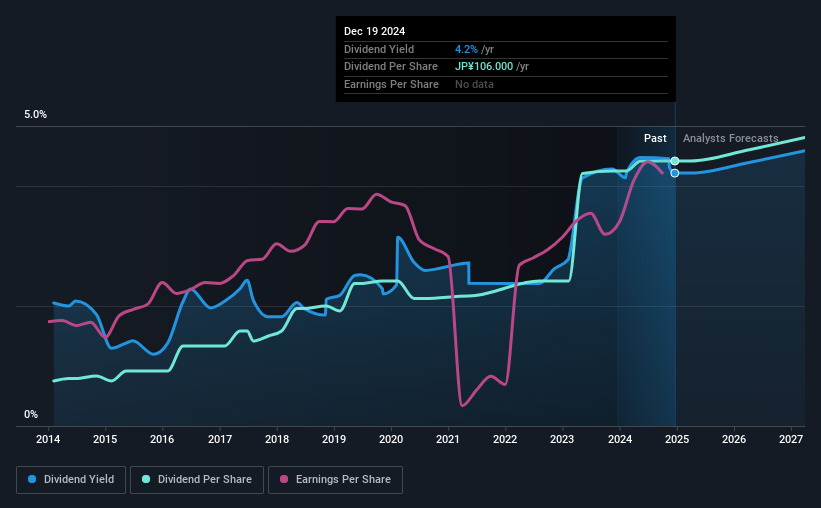Viewport: 821px width, 508px height.
Task: Click the teal dot in the Dividend Per Share legend
Action: (147, 480)
